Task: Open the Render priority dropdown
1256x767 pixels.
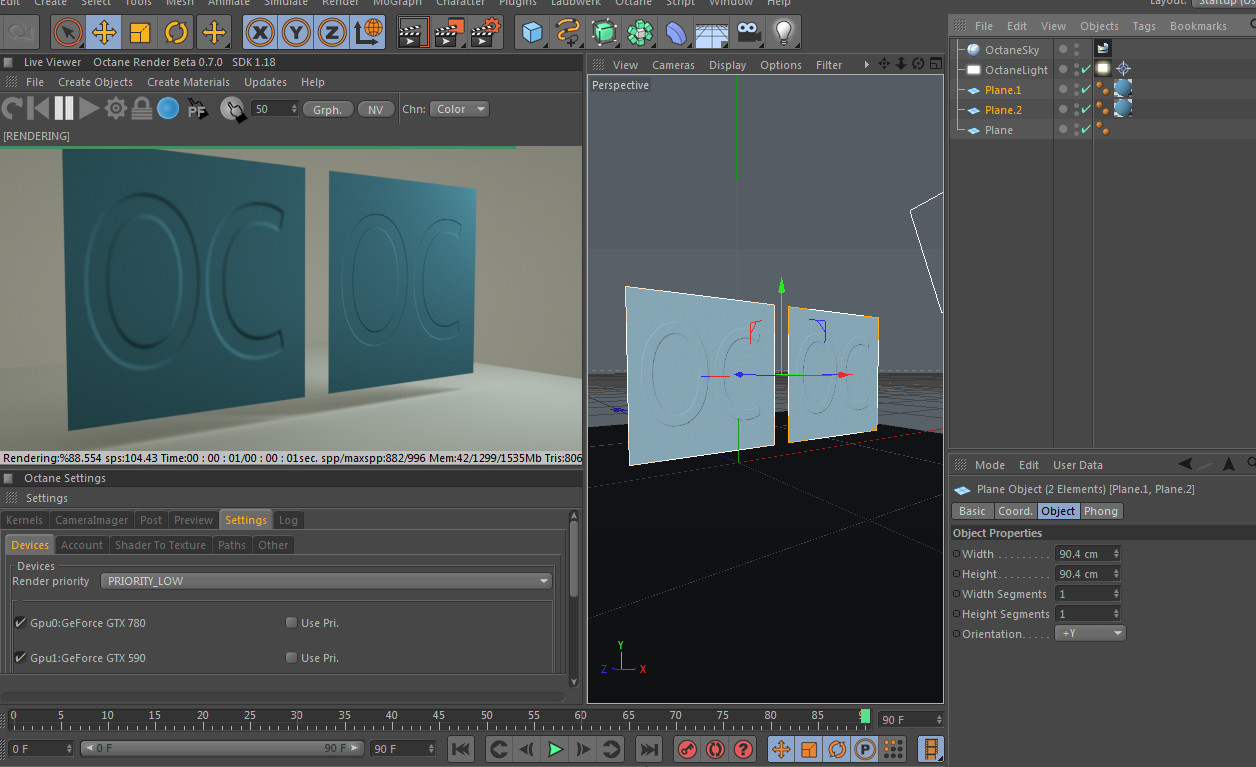Action: [x=327, y=581]
